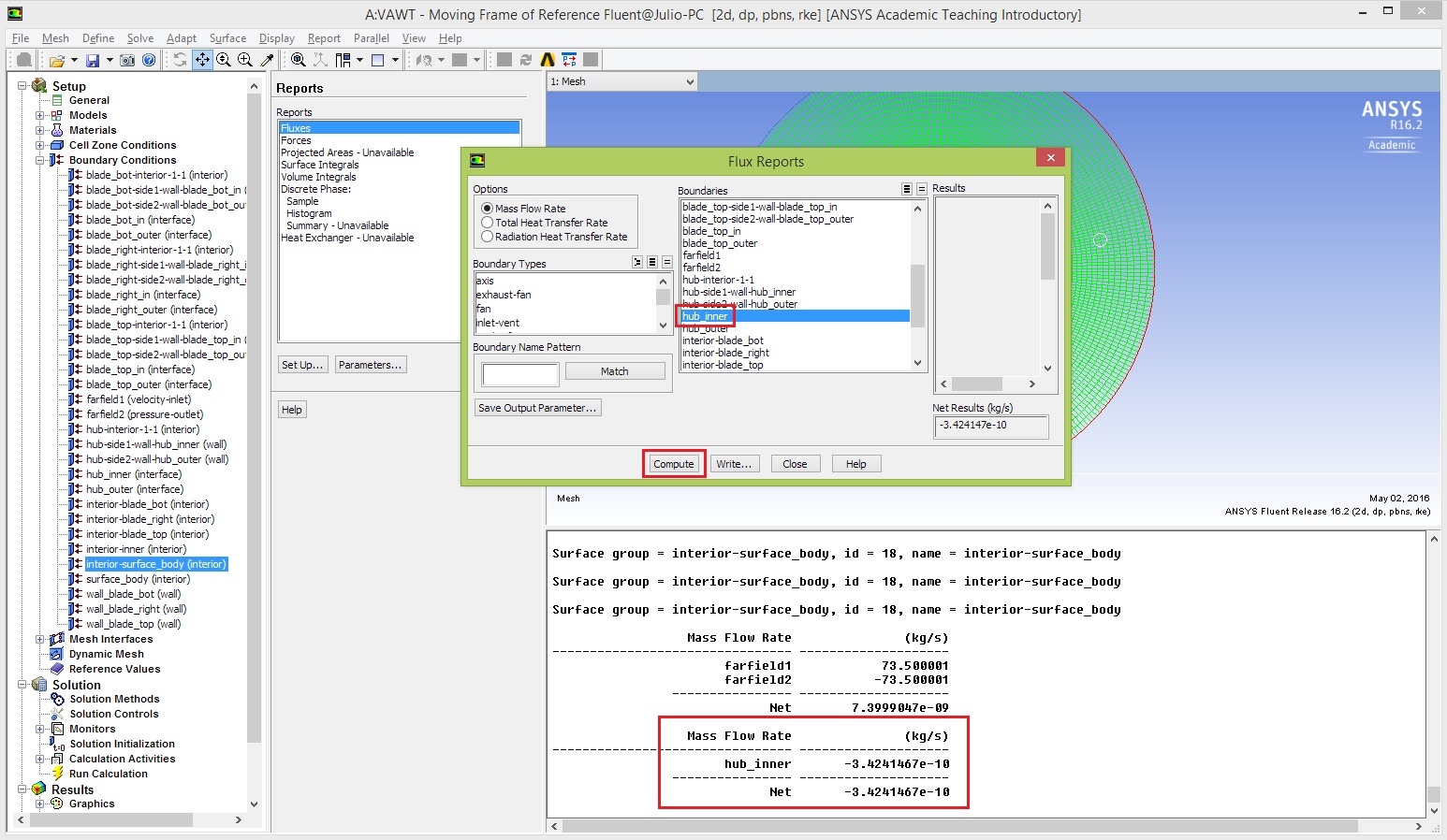Select exhaust-fan in Boundary Types list
1447x840 pixels.
(x=504, y=295)
